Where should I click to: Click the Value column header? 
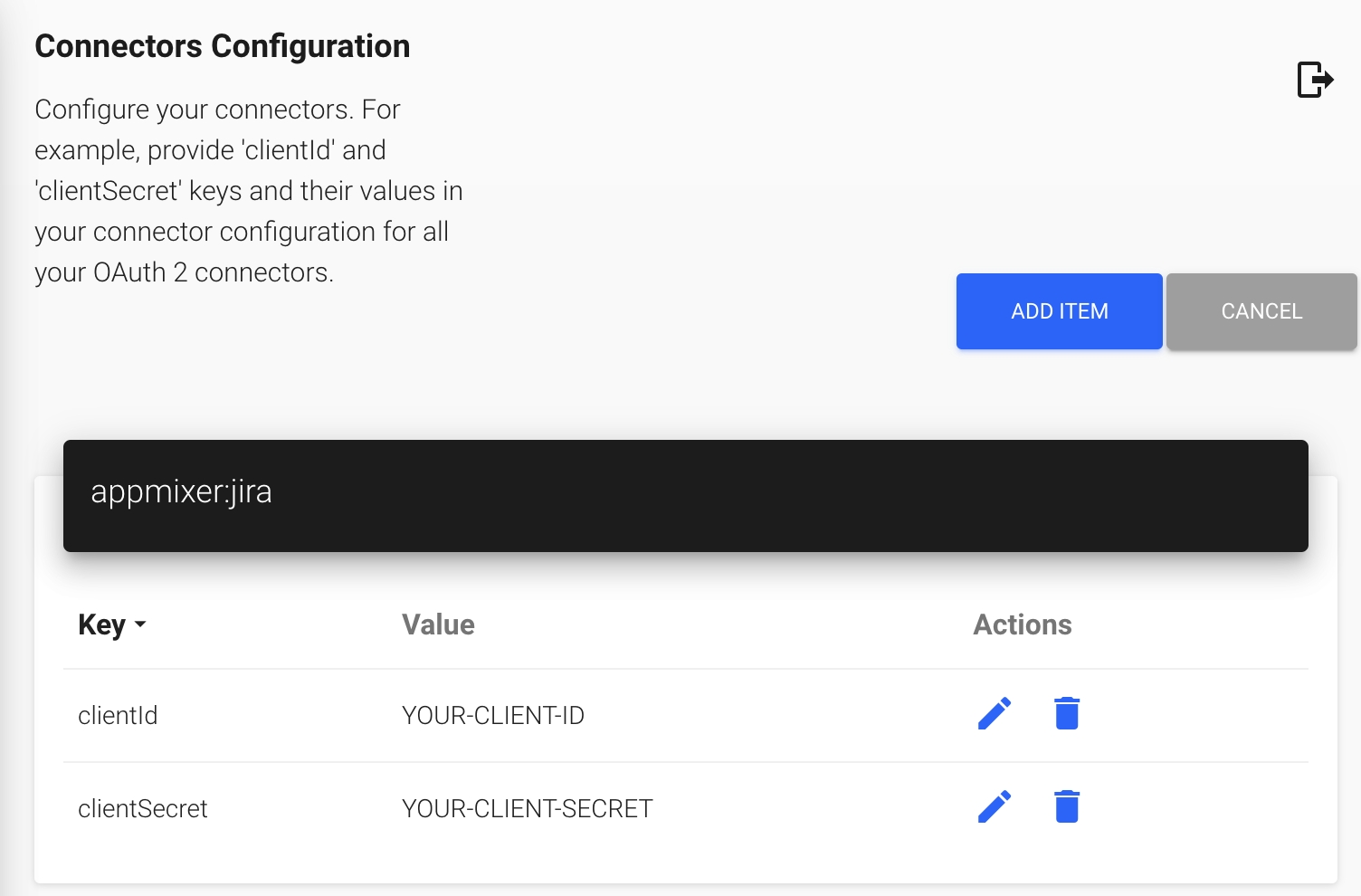click(x=438, y=625)
